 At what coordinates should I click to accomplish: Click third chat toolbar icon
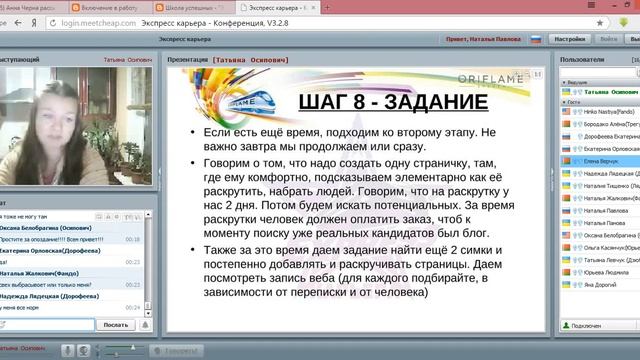[117, 217]
